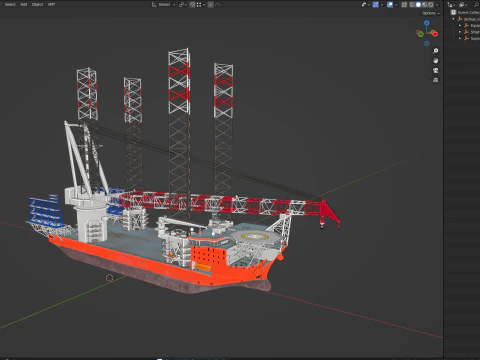Open object type visibility dropdown
This screenshot has height=360, width=480.
pos(366,5)
